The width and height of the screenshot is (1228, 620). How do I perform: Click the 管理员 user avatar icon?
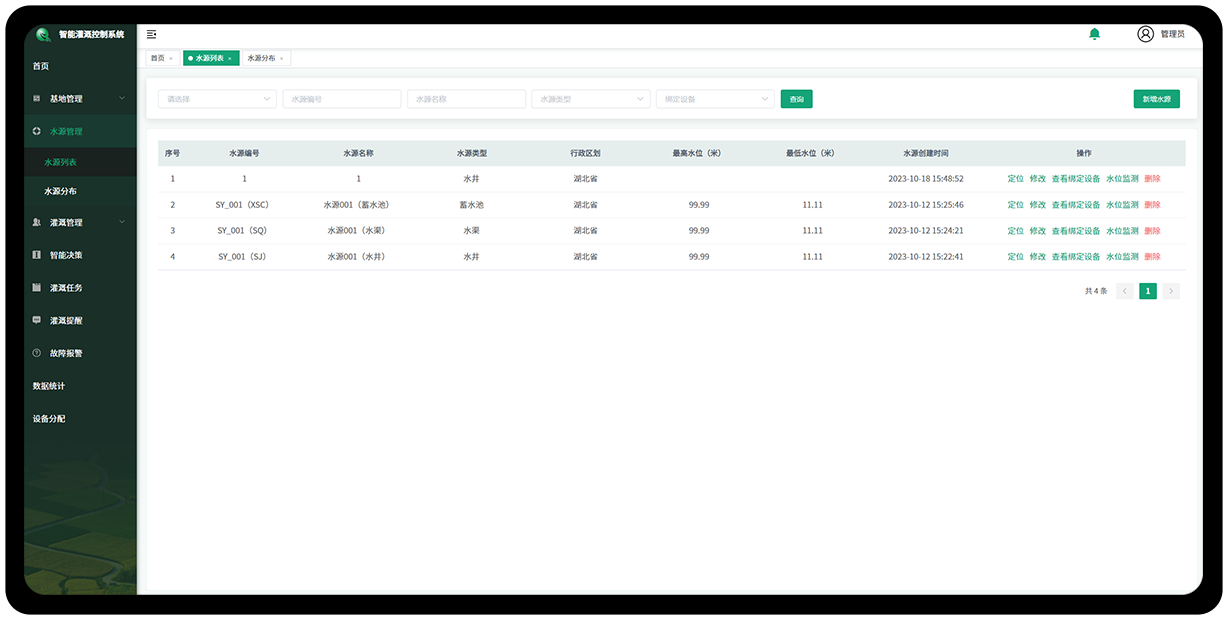click(x=1145, y=34)
